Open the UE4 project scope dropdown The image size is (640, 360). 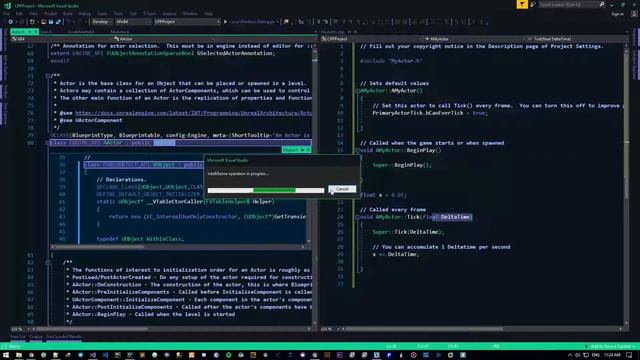point(61,39)
